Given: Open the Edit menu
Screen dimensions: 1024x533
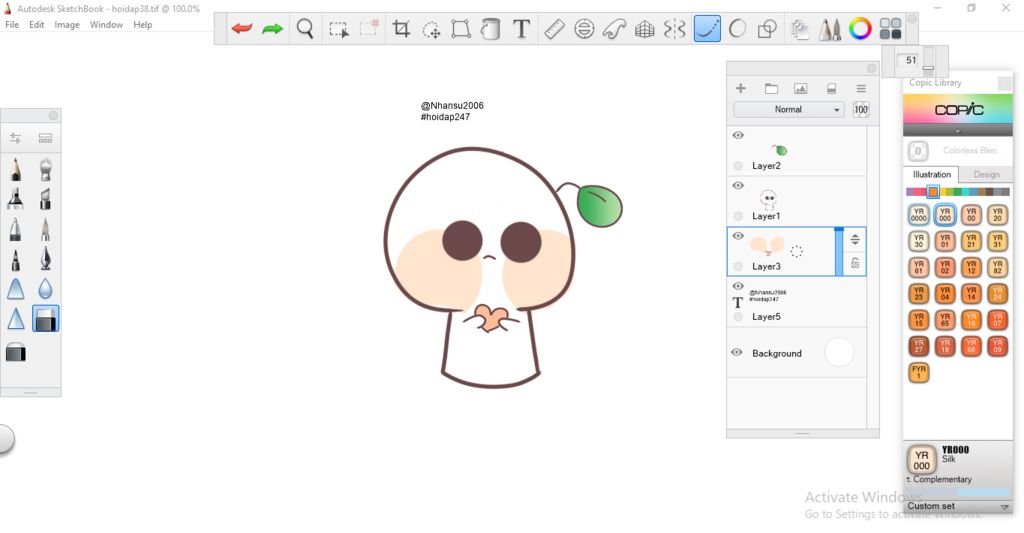Looking at the screenshot, I should click(37, 25).
